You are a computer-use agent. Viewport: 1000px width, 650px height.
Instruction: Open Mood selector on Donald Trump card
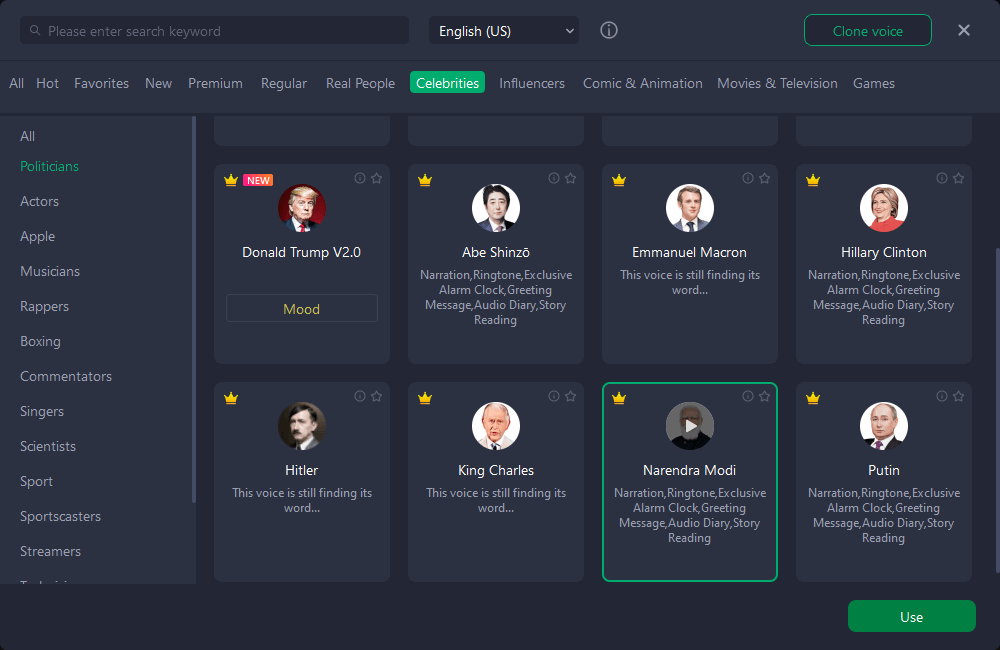point(302,309)
